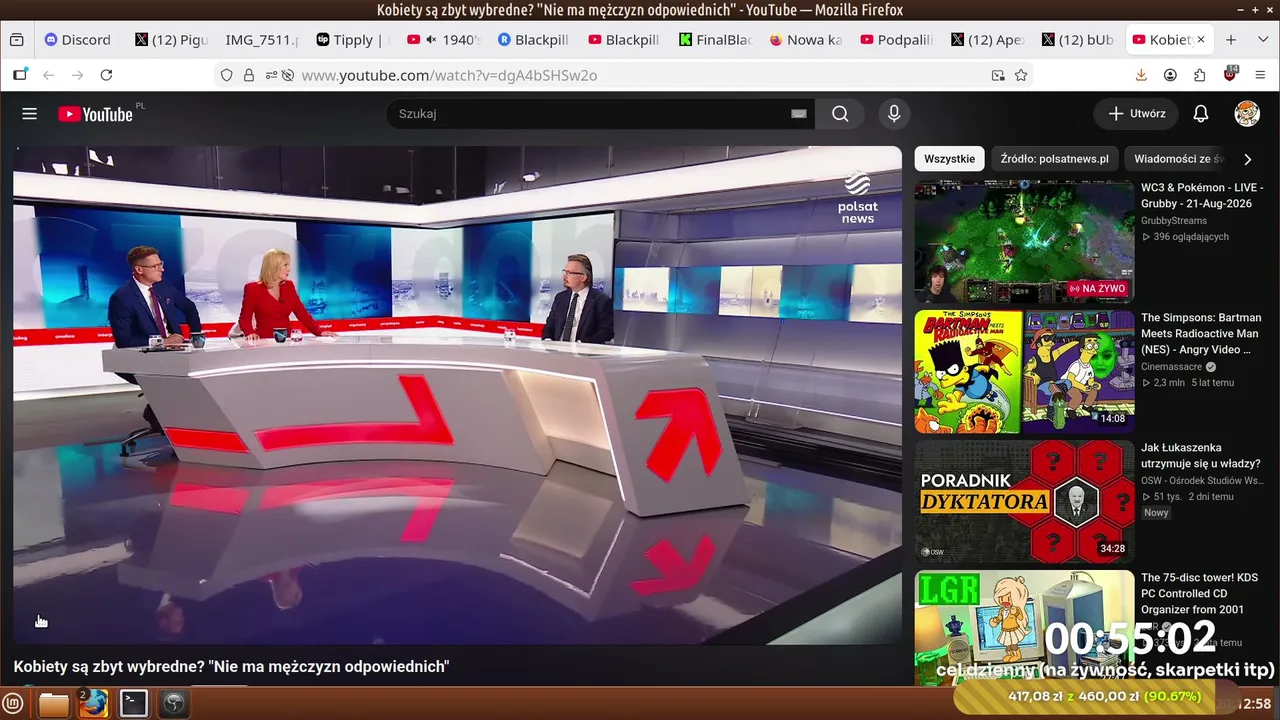Click the Firefox address bar URL

(x=449, y=75)
